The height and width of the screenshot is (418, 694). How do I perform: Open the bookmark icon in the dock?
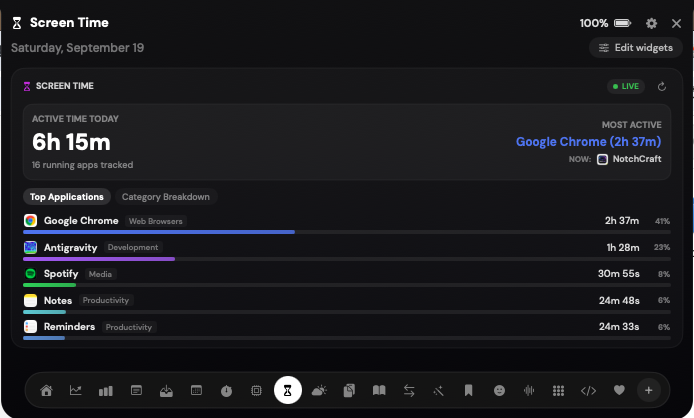[468, 391]
